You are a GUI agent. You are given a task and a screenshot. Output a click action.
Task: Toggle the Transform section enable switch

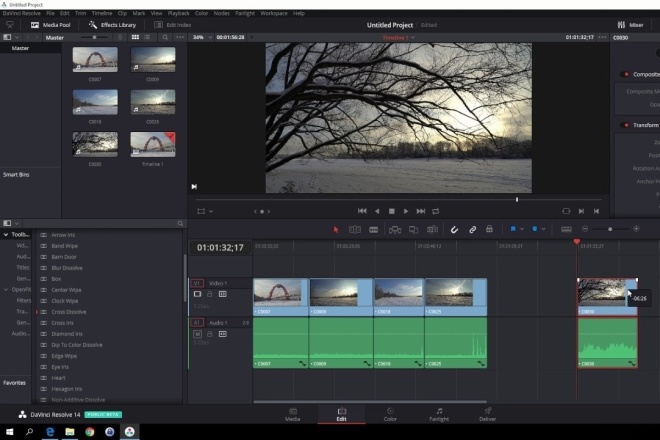click(625, 125)
